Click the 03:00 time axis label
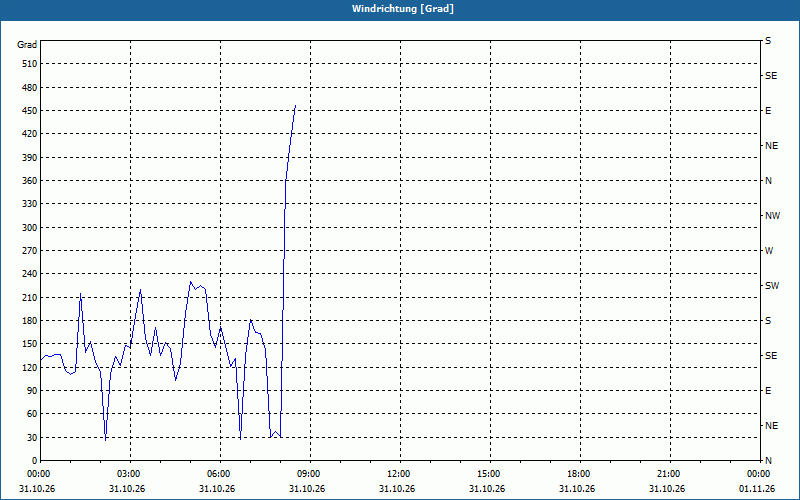 click(x=129, y=474)
